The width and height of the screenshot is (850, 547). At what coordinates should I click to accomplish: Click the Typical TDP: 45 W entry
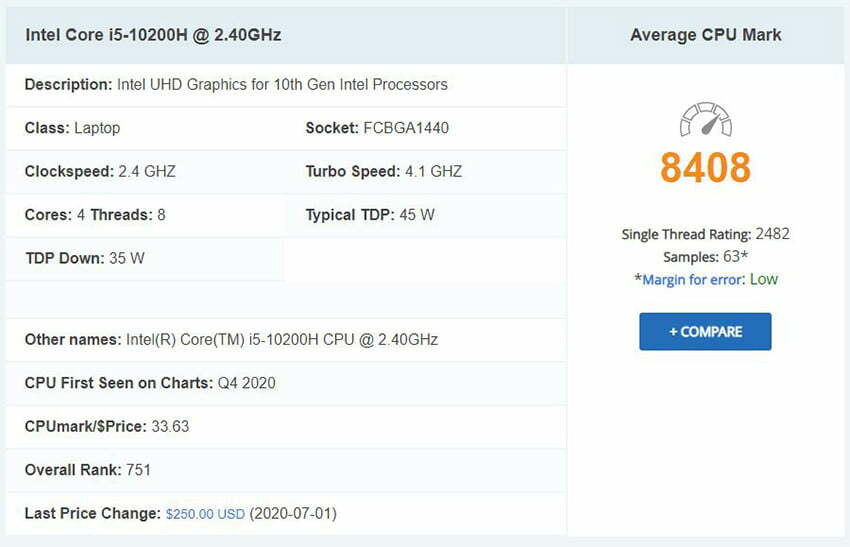click(x=370, y=215)
